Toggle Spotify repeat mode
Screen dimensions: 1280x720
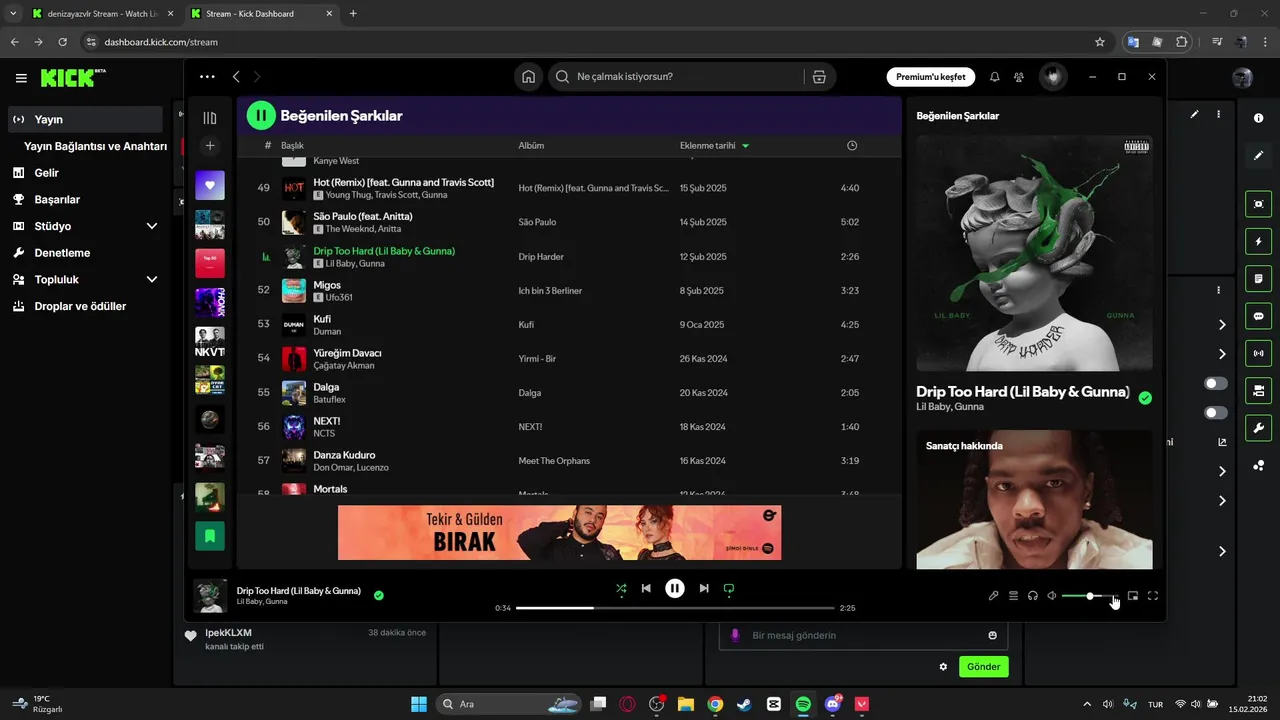pos(729,588)
